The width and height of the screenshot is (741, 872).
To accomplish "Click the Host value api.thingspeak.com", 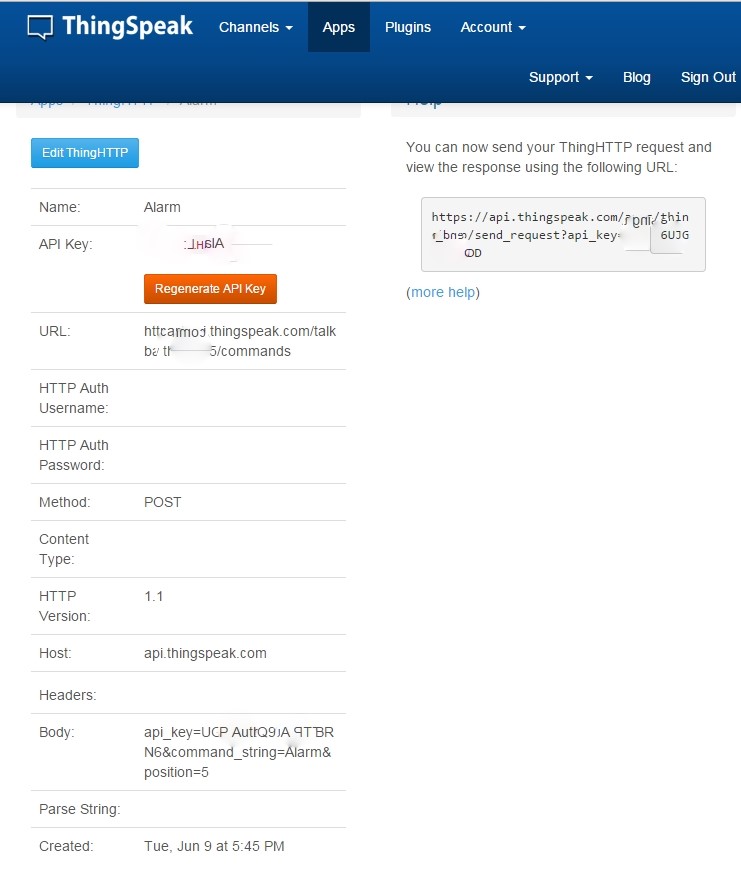I will click(x=205, y=653).
